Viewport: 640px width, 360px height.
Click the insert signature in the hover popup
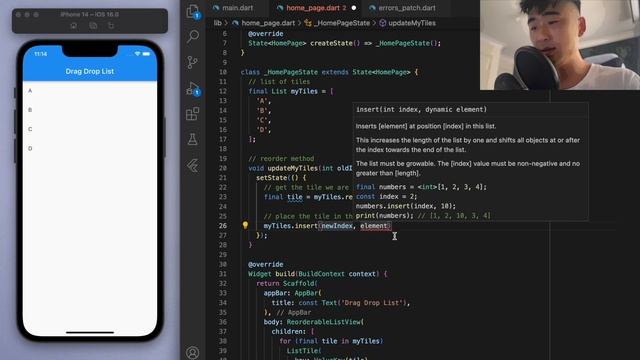421,109
